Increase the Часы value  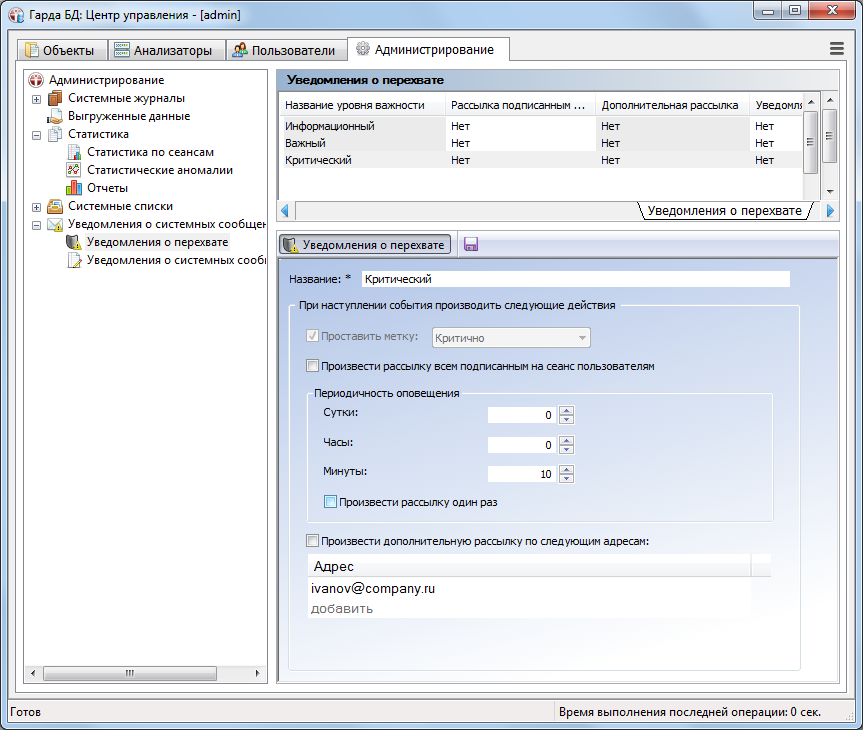(566, 440)
